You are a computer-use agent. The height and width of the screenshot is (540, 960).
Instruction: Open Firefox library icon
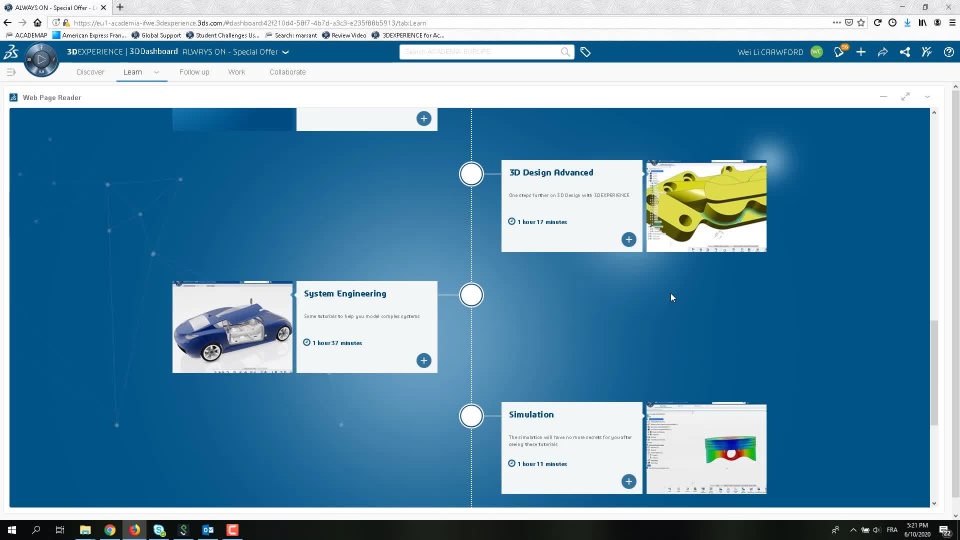coord(922,23)
